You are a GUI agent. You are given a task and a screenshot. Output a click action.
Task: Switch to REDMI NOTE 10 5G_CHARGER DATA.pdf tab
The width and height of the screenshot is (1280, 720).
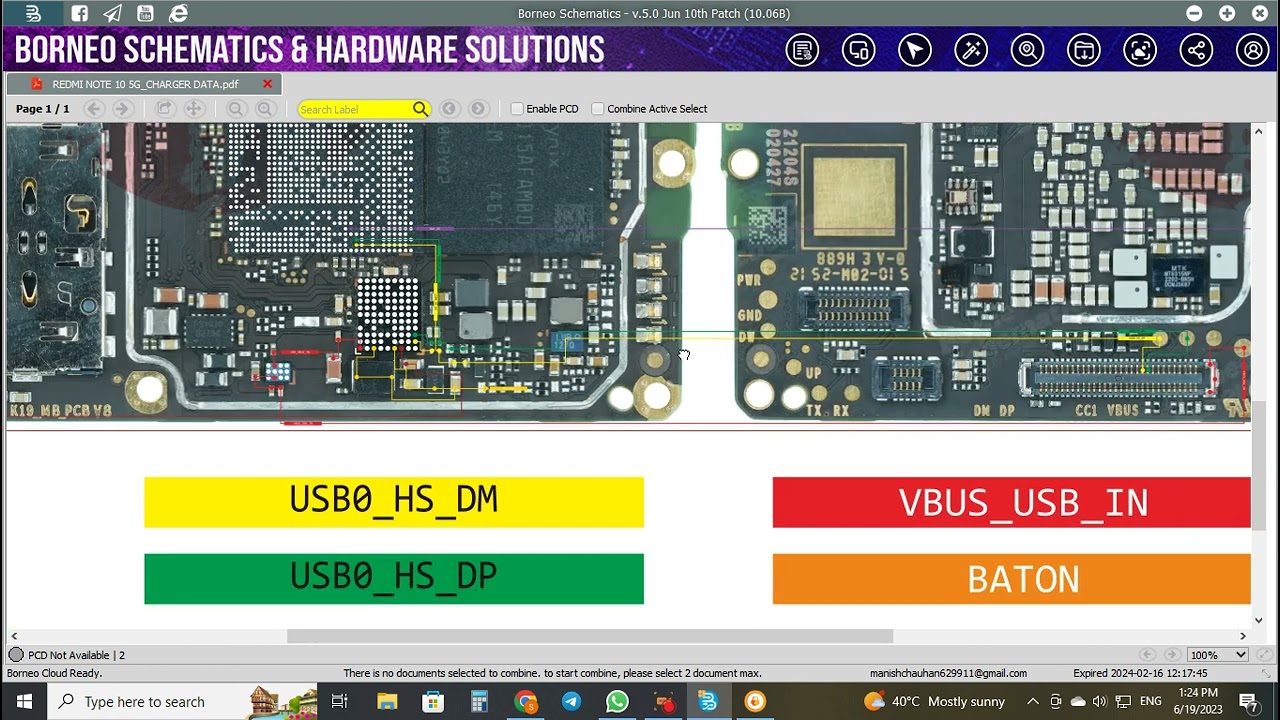pos(144,84)
